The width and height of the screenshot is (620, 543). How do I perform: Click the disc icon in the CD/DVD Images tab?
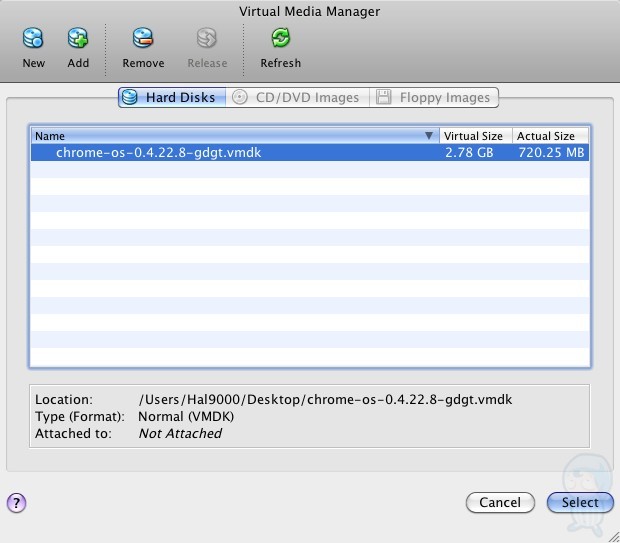tap(240, 98)
